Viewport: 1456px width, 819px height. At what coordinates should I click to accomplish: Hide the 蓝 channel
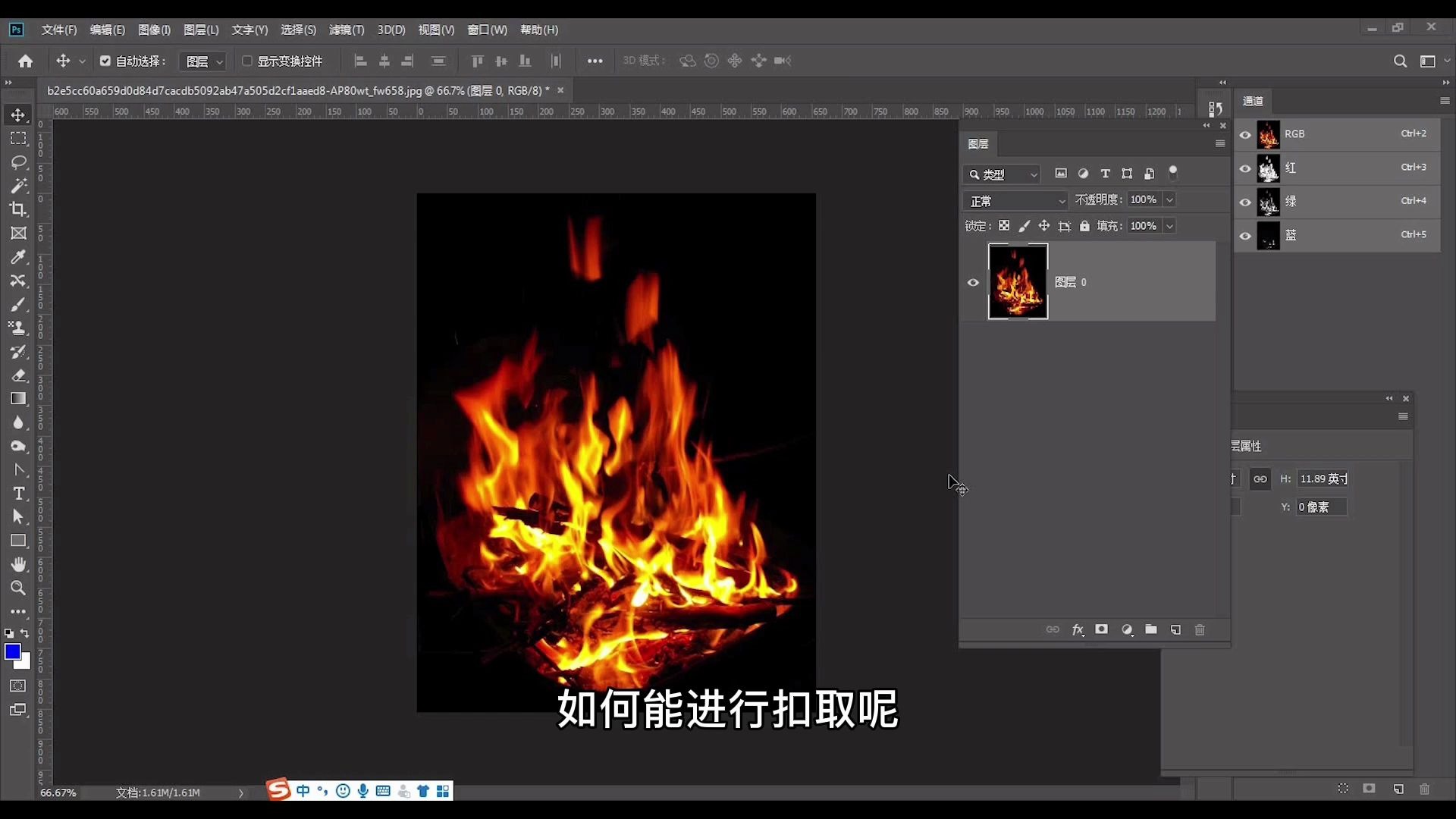coord(1244,236)
